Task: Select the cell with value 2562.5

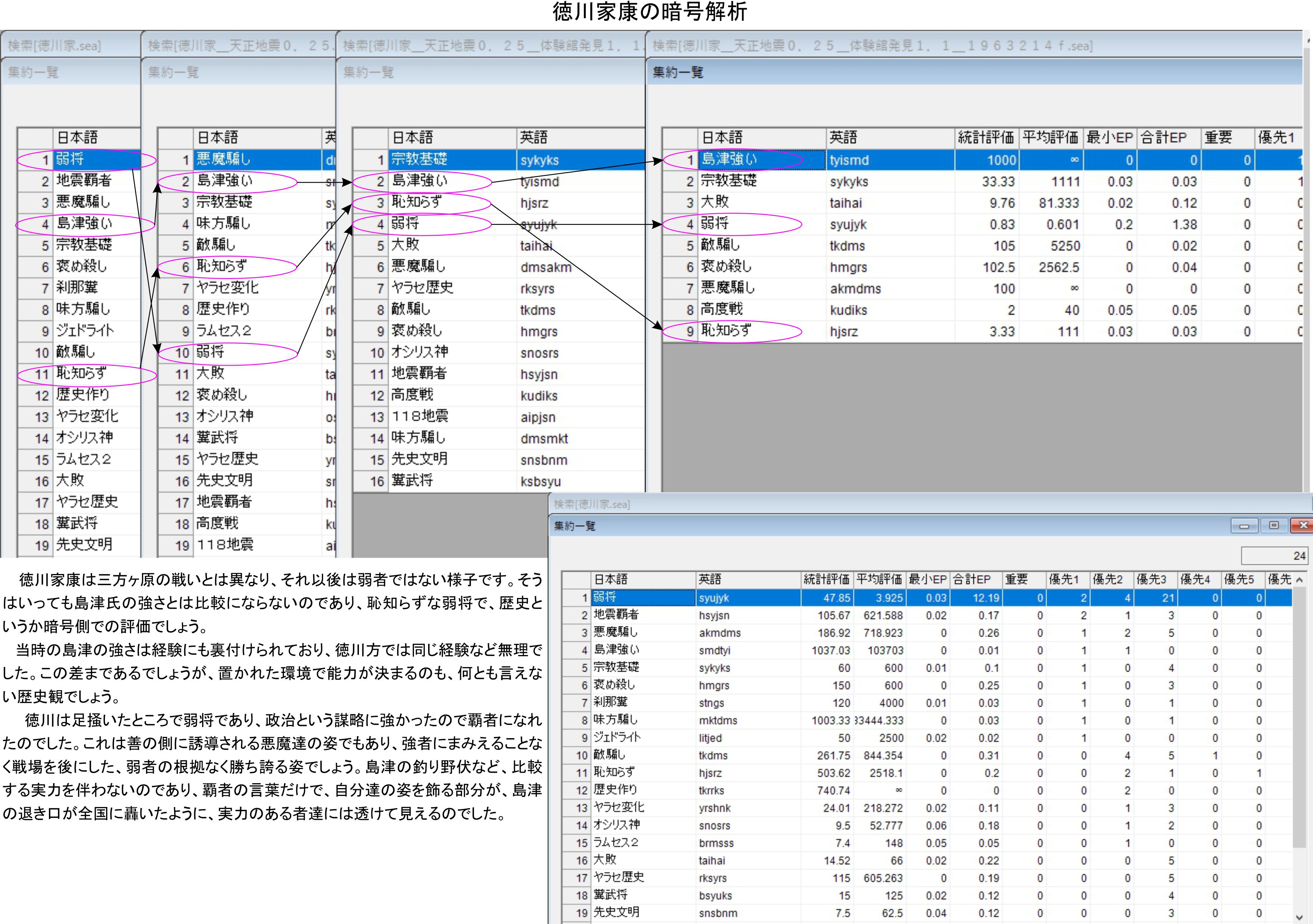Action: click(1051, 267)
